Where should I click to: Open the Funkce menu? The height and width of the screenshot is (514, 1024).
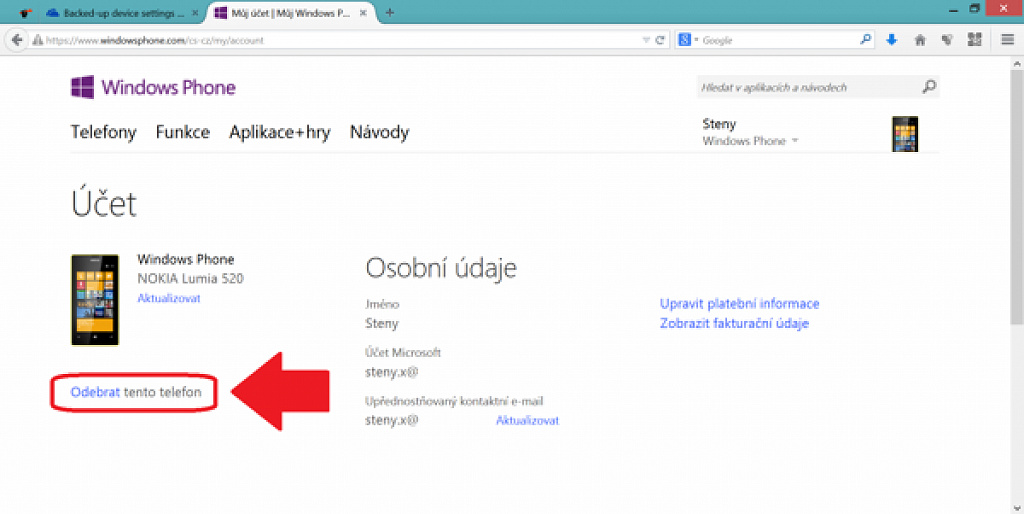point(183,133)
